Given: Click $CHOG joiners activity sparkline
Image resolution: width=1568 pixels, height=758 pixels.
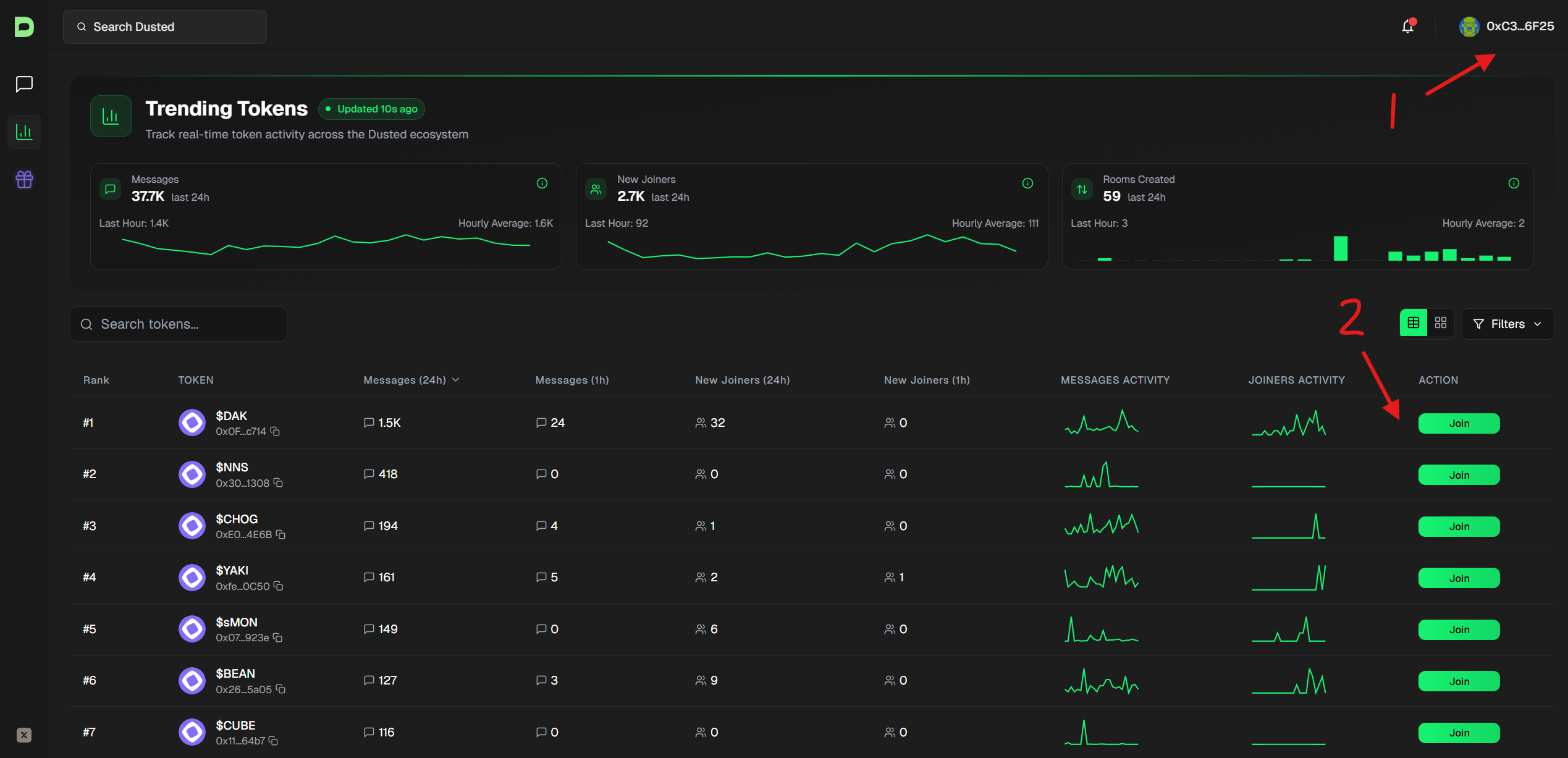Looking at the screenshot, I should point(1289,526).
